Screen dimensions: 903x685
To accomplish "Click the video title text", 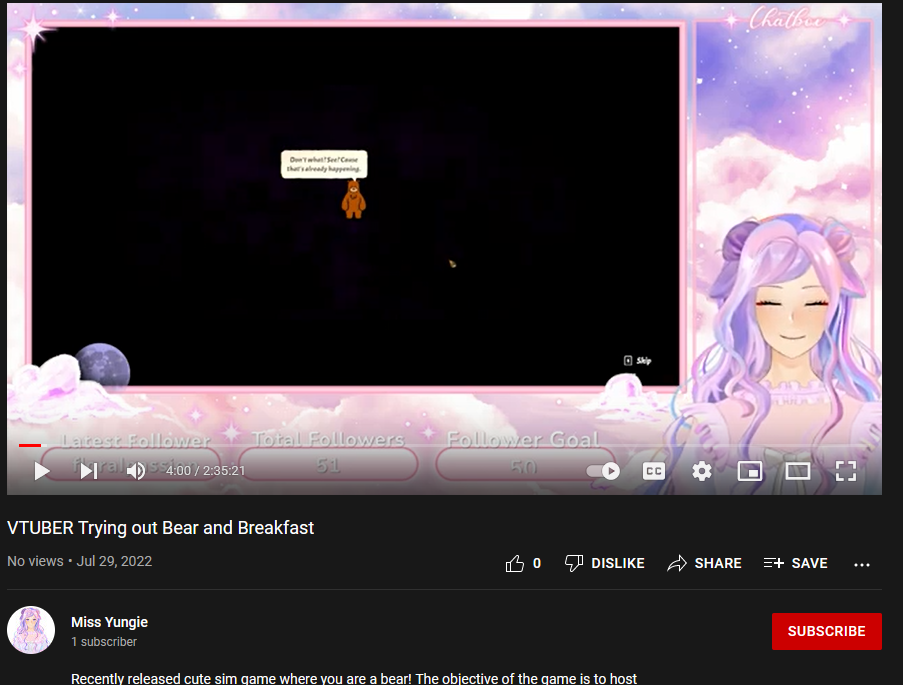I will 161,528.
